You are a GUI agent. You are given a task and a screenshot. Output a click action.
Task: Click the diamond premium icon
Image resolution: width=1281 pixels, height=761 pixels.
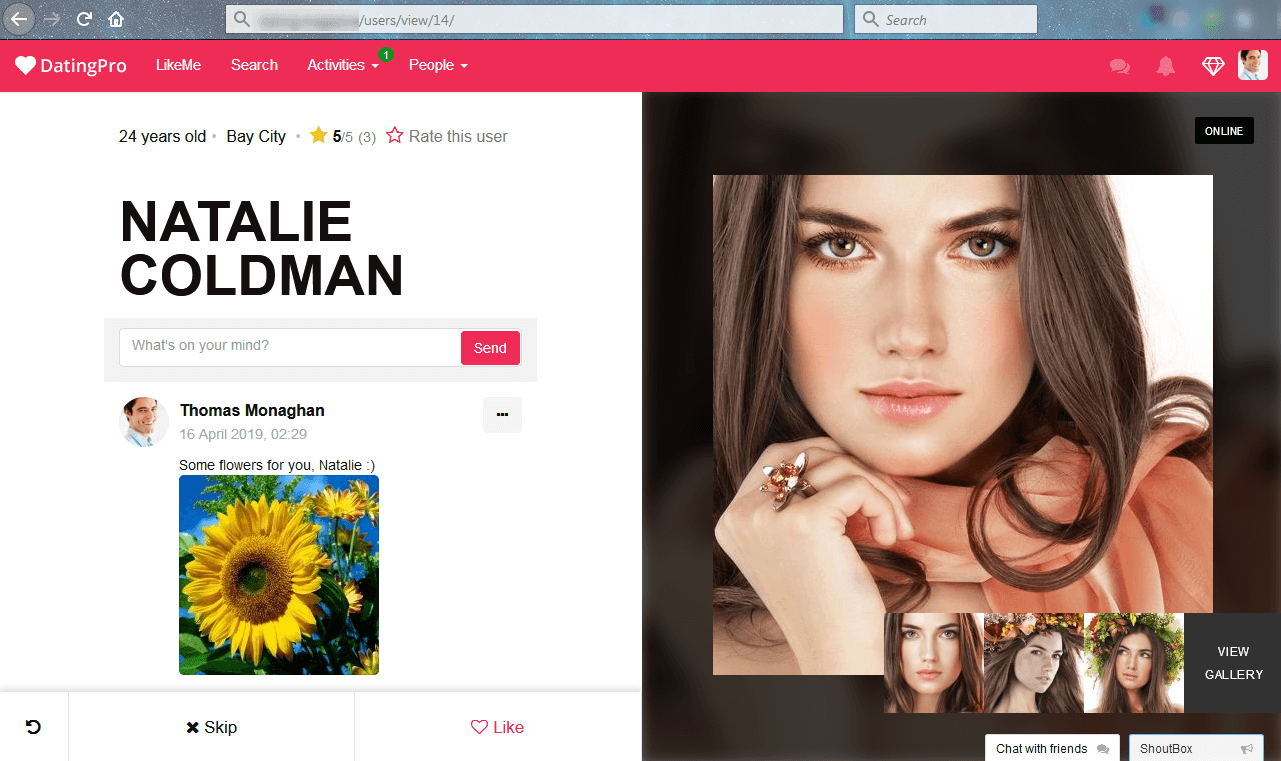point(1212,66)
